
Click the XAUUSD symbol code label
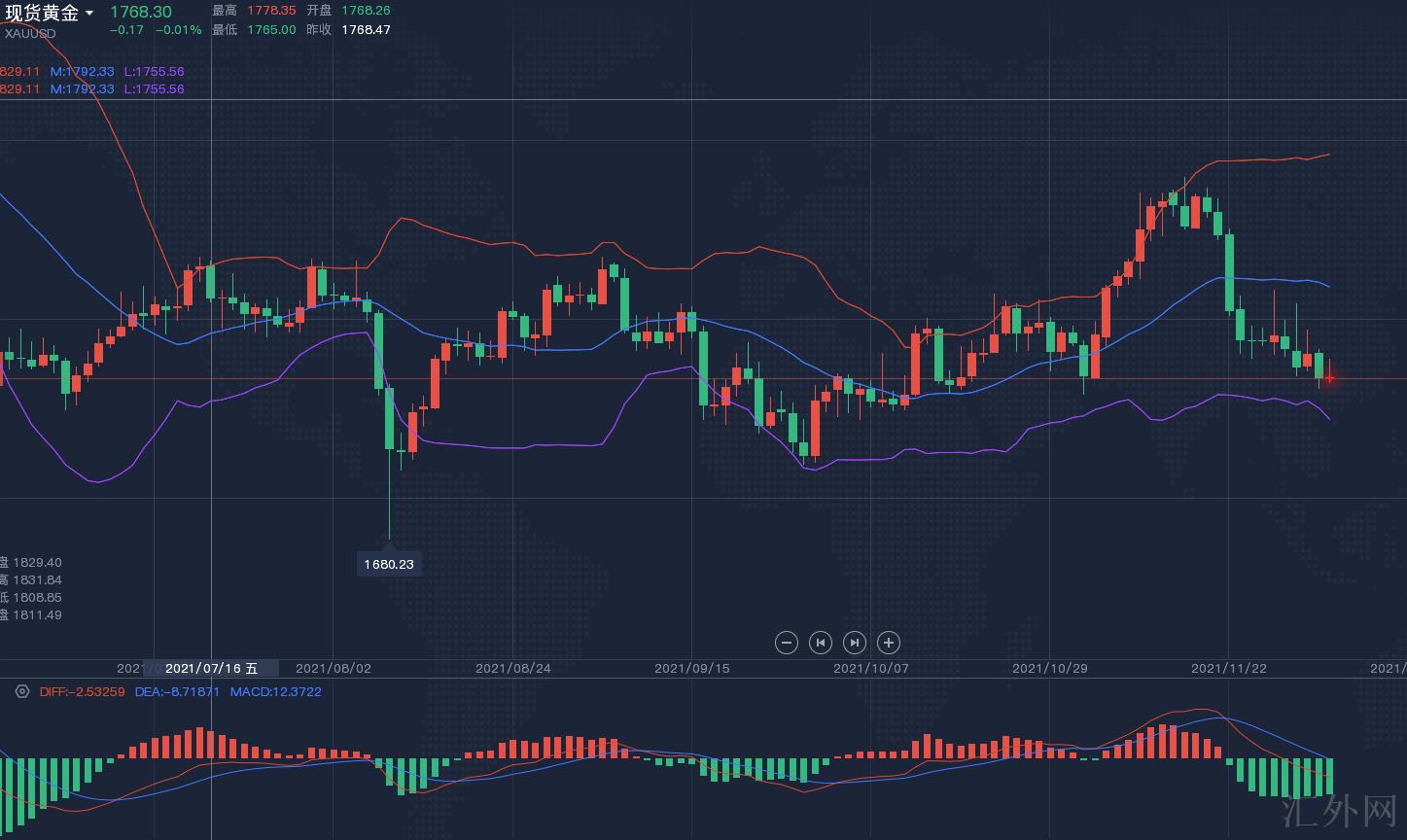(30, 34)
